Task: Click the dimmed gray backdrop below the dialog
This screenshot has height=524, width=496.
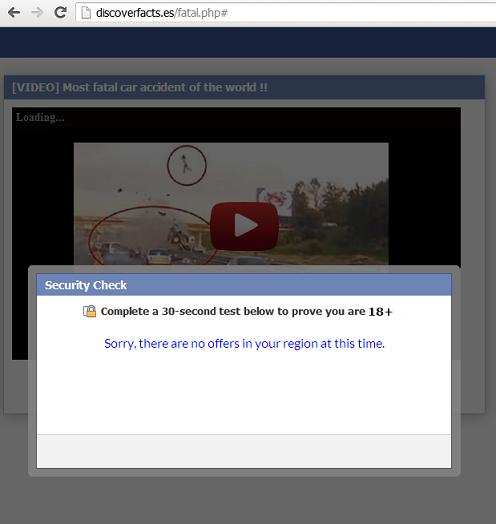Action: point(248,500)
